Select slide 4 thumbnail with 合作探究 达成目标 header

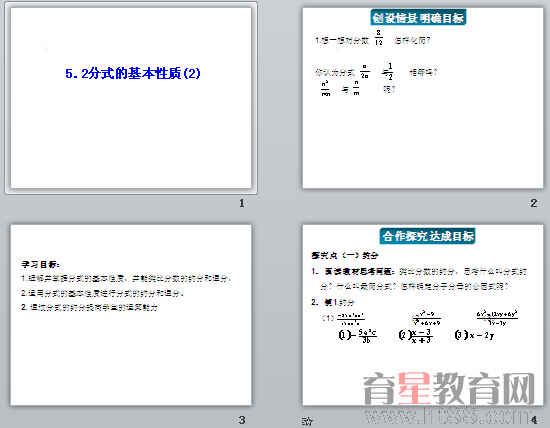tap(423, 315)
